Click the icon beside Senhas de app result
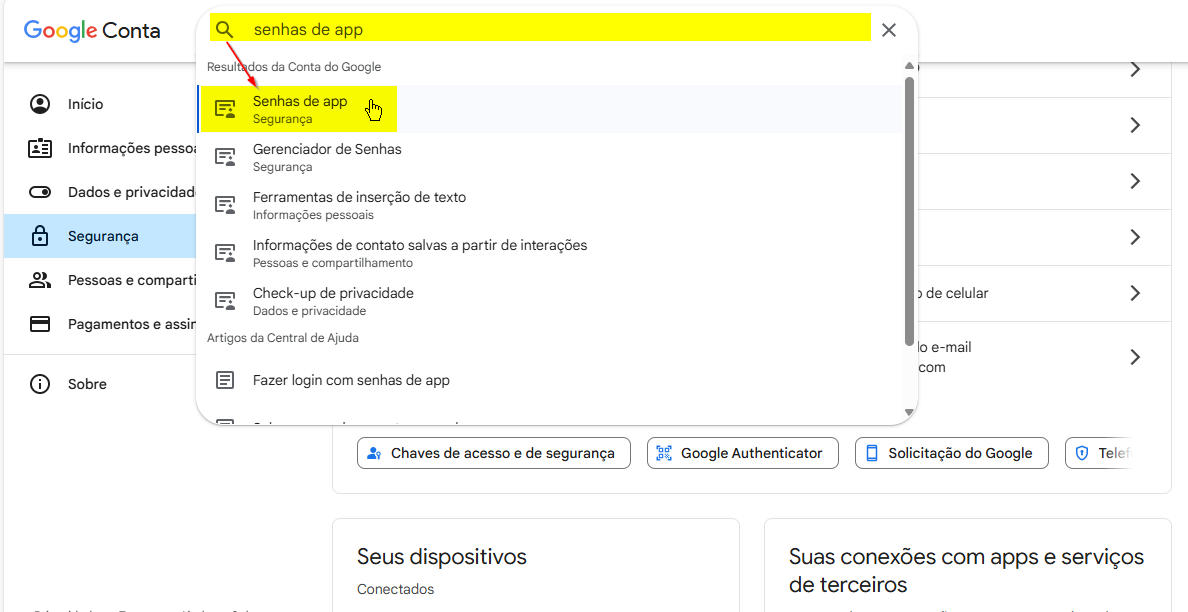This screenshot has height=612, width=1188. 225,109
